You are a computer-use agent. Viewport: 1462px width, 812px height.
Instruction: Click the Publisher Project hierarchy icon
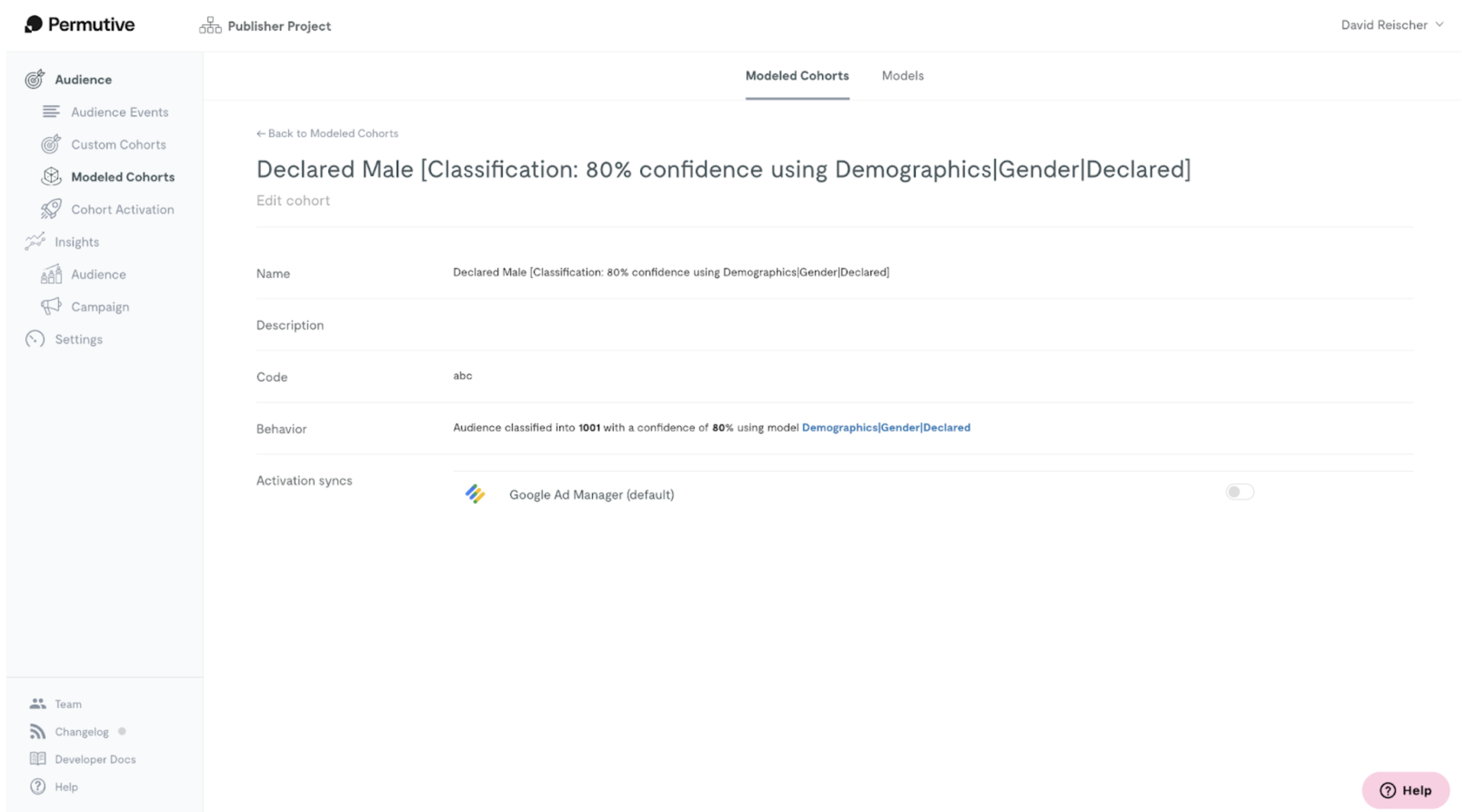point(210,26)
